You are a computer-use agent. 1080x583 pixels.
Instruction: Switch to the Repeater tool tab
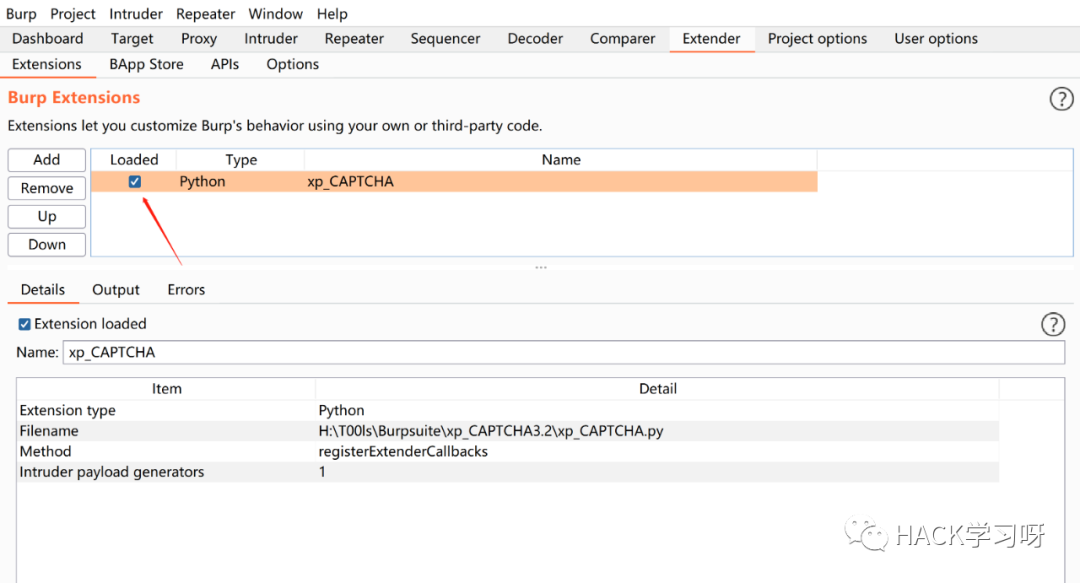[354, 39]
